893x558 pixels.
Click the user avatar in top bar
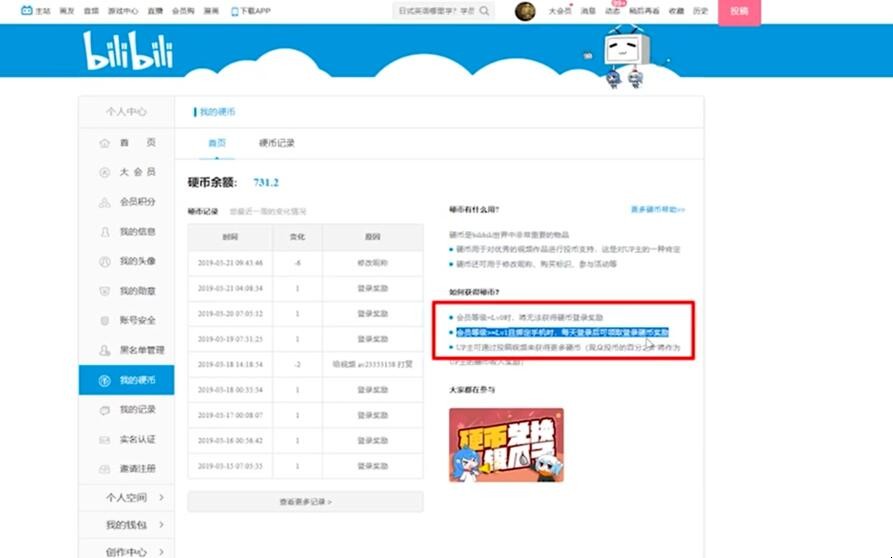tap(525, 11)
